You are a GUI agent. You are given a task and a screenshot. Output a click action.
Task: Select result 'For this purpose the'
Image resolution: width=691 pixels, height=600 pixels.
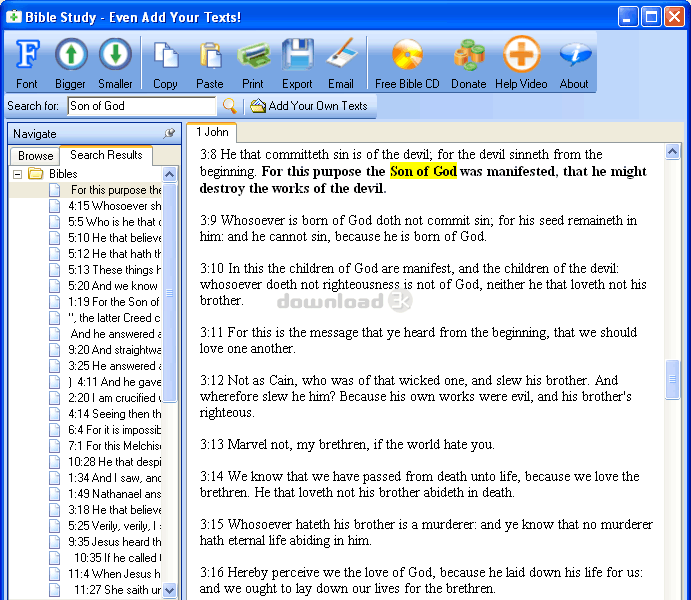tap(116, 190)
